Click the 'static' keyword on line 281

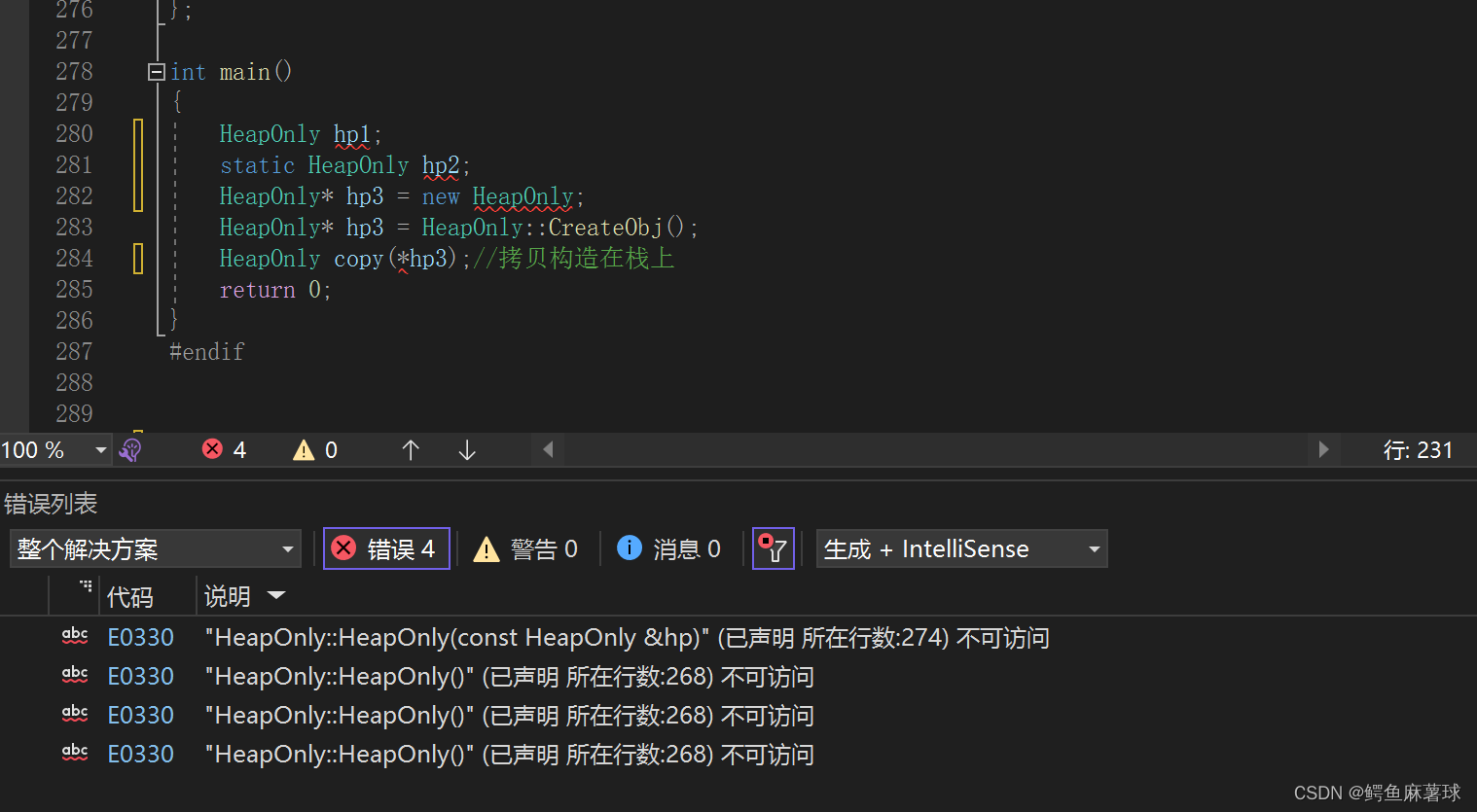coord(257,165)
